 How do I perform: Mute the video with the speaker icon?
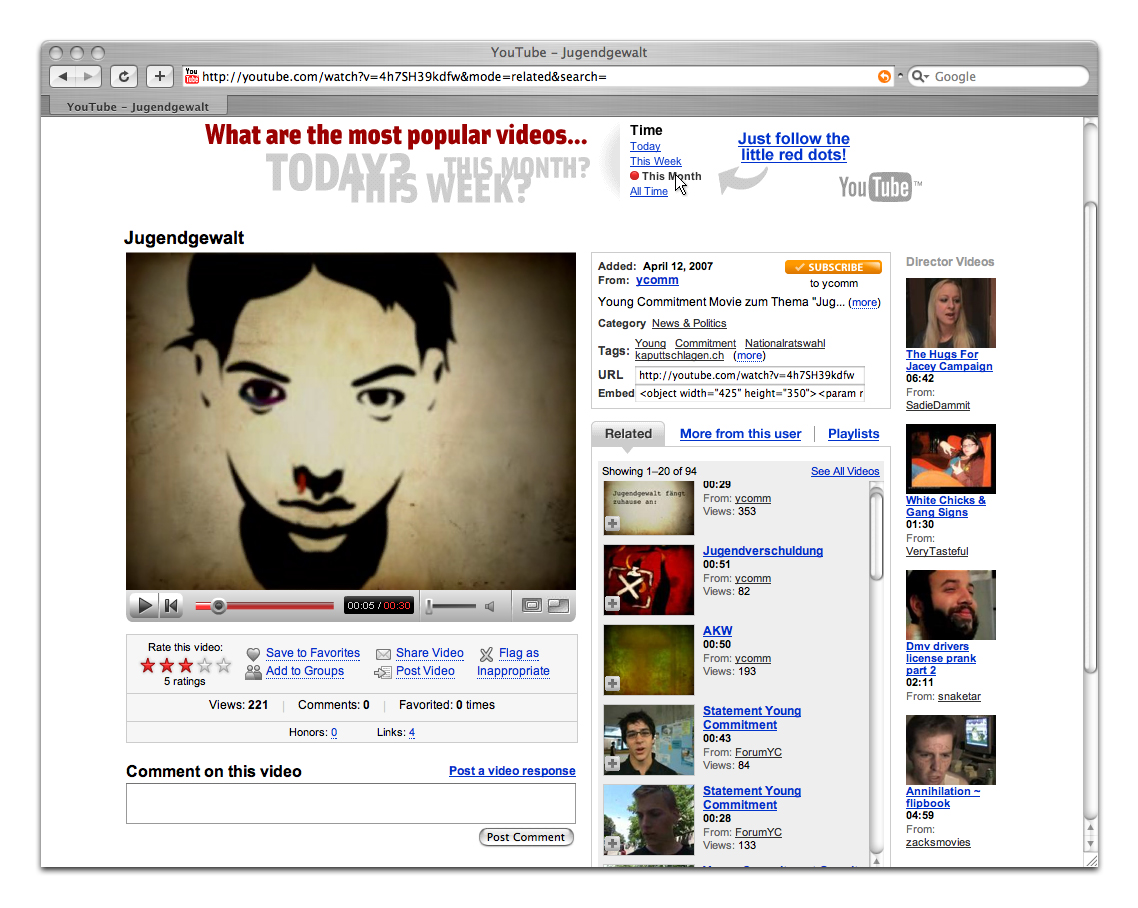[491, 605]
